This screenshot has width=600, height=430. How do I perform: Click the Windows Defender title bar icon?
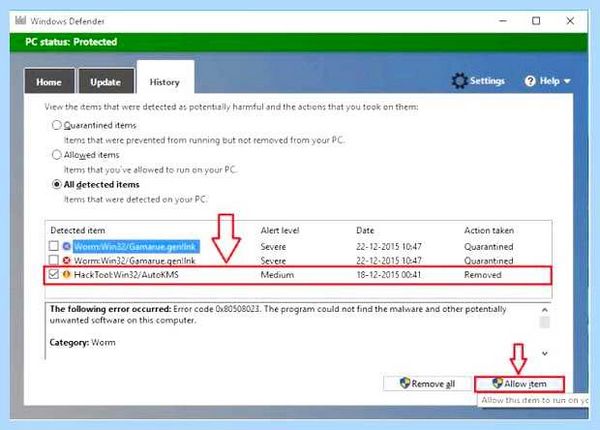point(21,20)
